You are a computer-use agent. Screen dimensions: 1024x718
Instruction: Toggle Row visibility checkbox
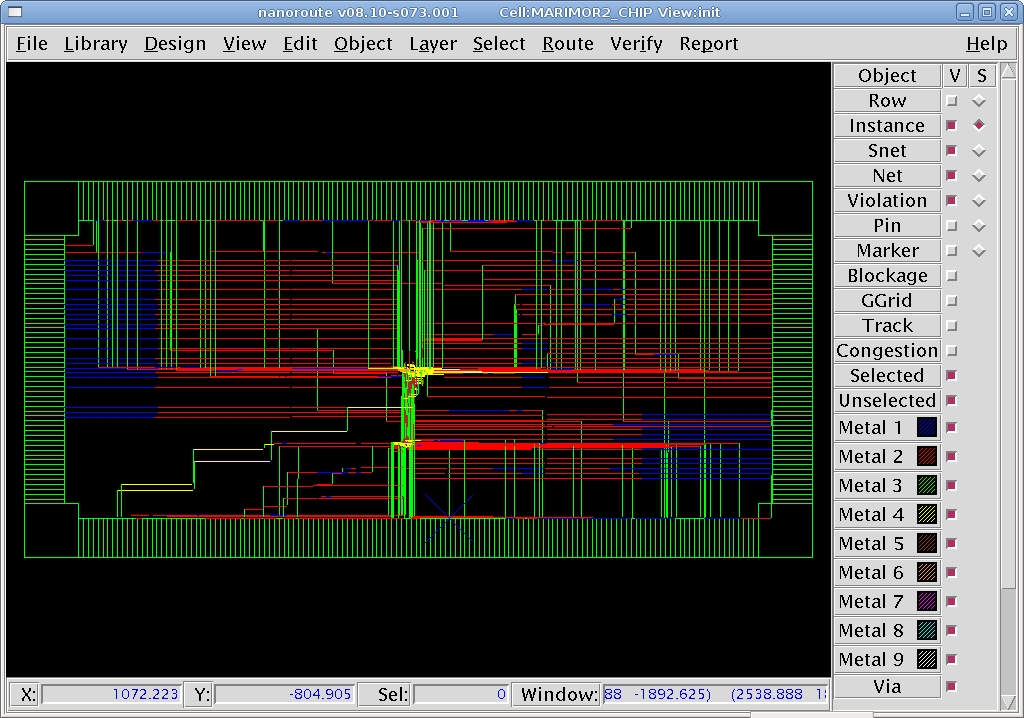point(952,101)
